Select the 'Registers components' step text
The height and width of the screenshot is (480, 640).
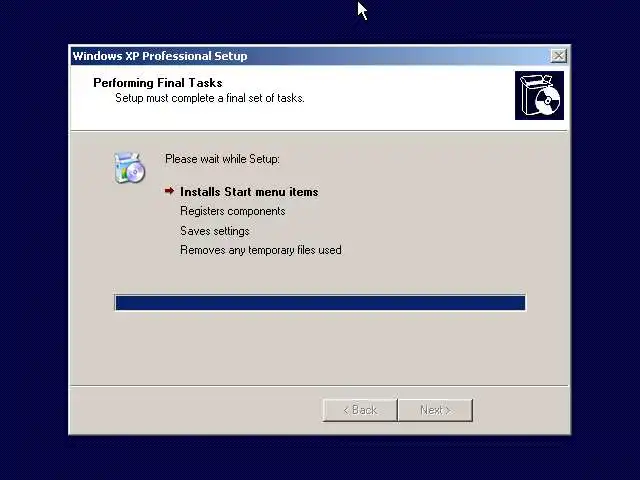pyautogui.click(x=233, y=211)
